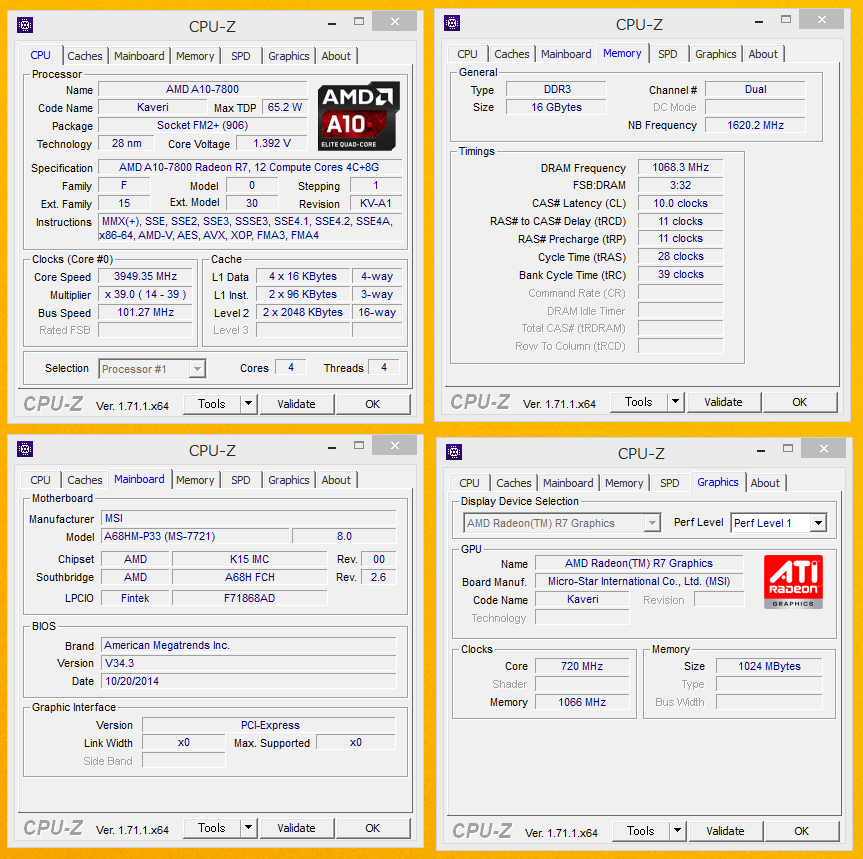Click Validate in the Graphics window
863x859 pixels.
pyautogui.click(x=726, y=831)
